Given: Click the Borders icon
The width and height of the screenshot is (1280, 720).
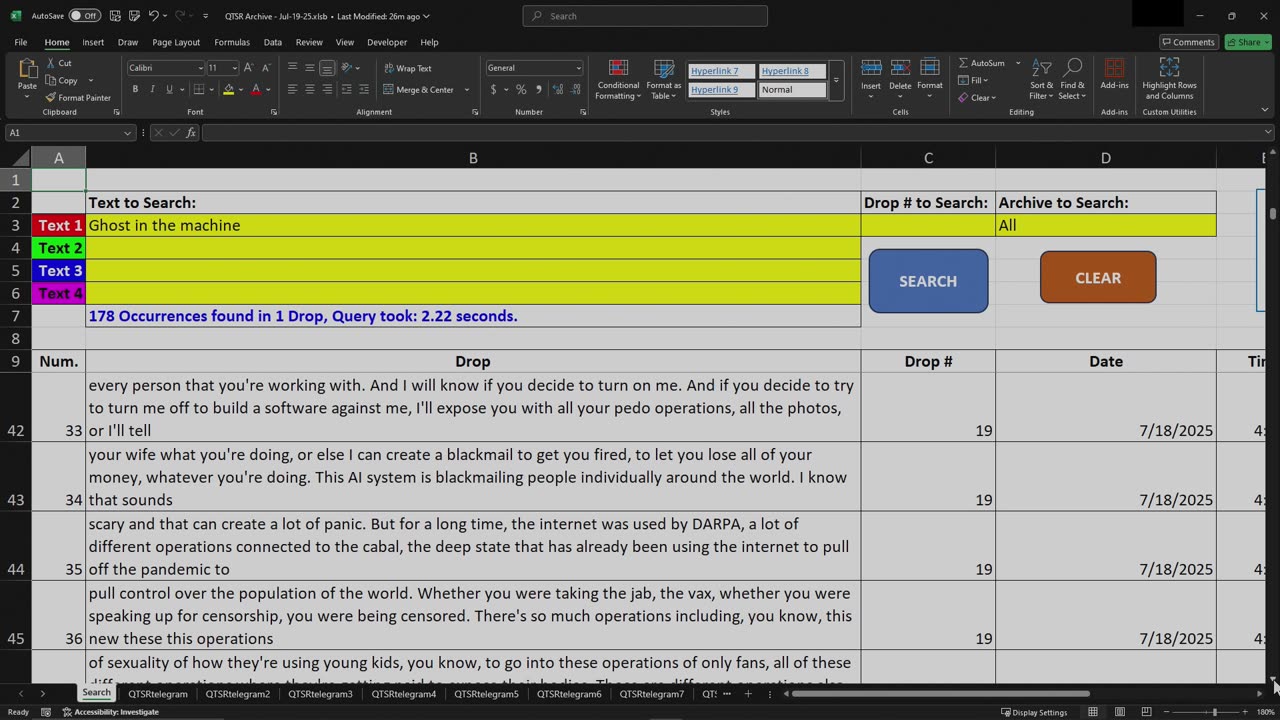Looking at the screenshot, I should click(x=199, y=90).
